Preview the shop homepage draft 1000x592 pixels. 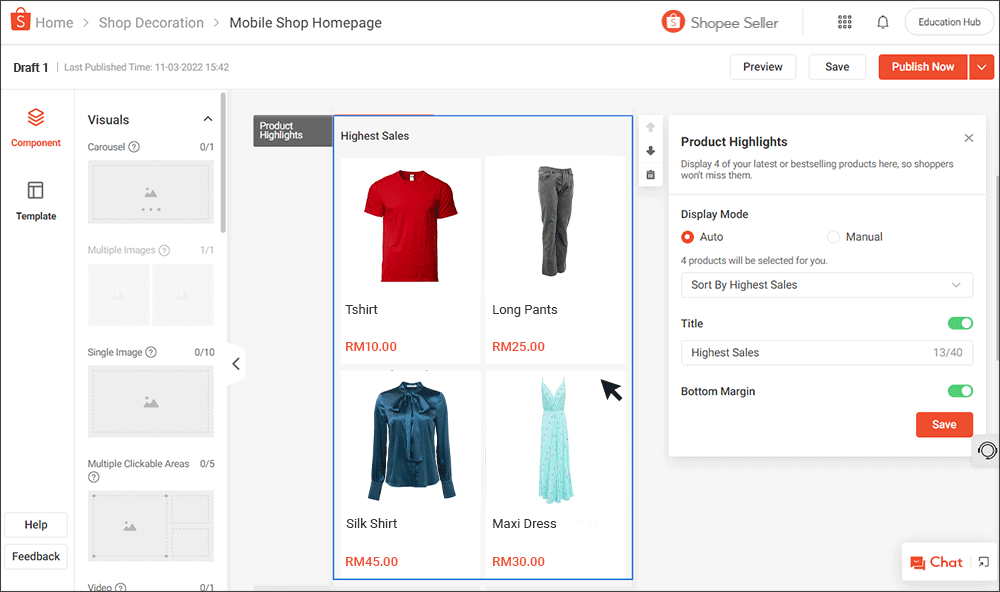[763, 66]
